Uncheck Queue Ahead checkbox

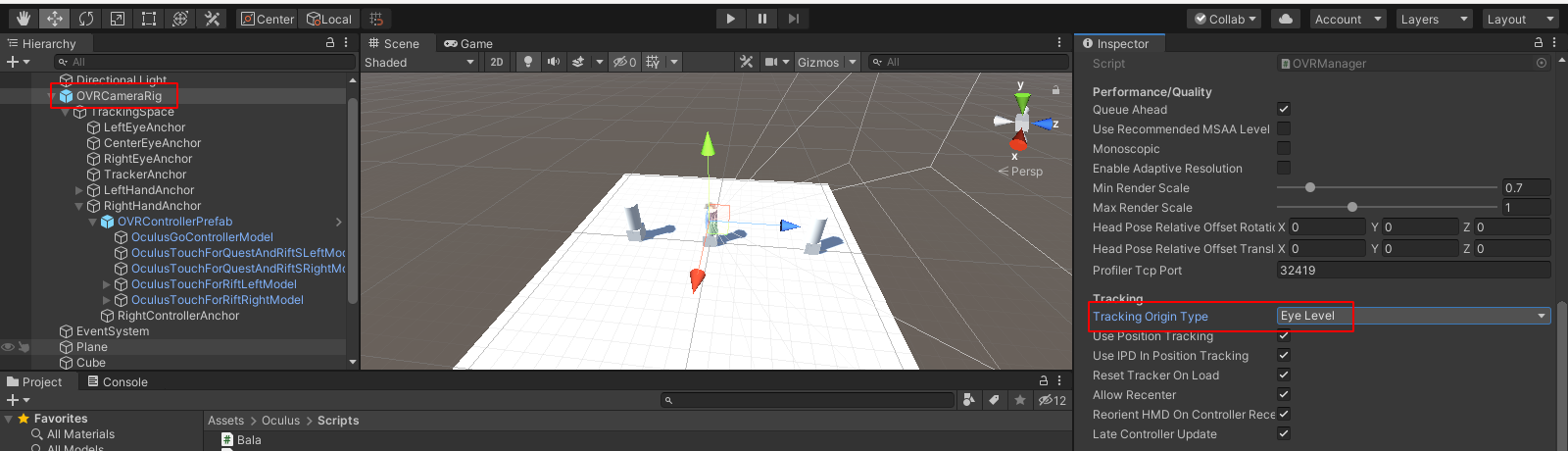(x=1284, y=109)
